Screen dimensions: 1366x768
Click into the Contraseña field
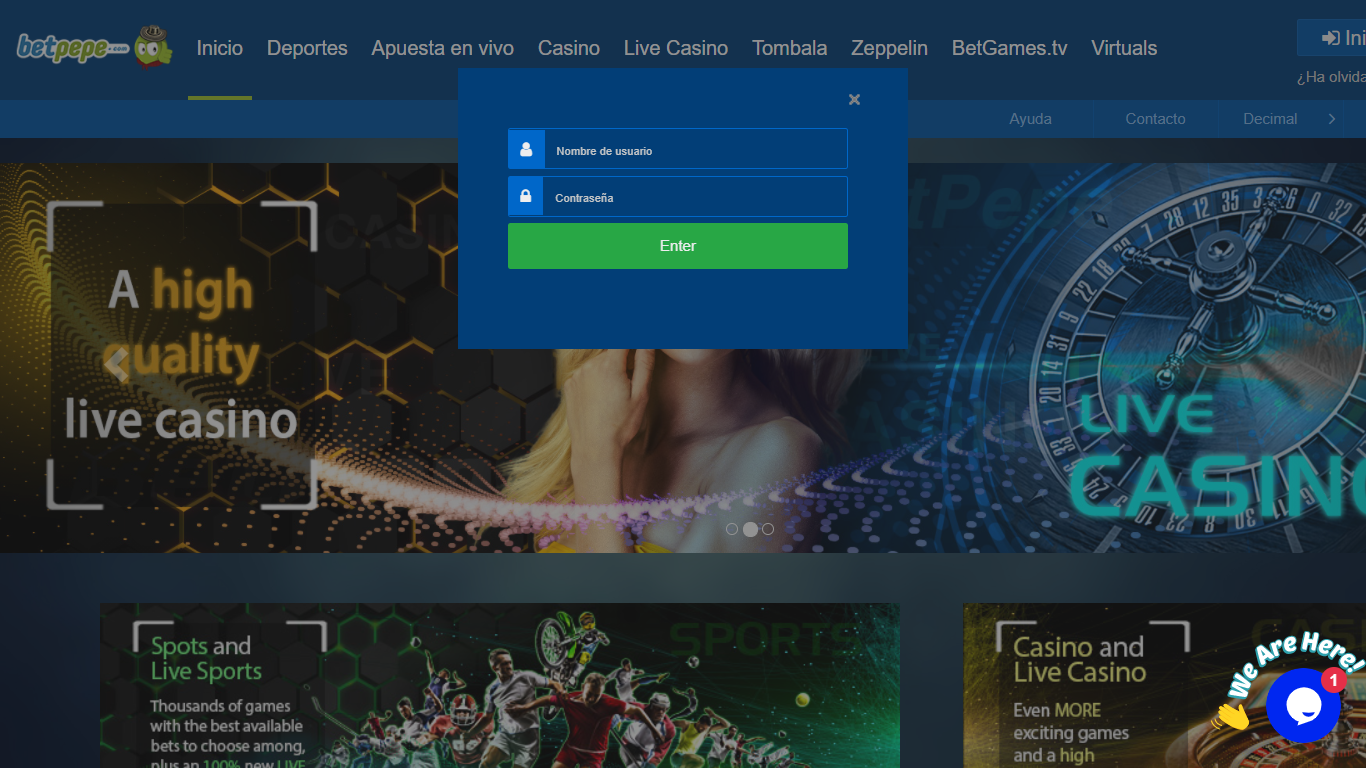695,197
